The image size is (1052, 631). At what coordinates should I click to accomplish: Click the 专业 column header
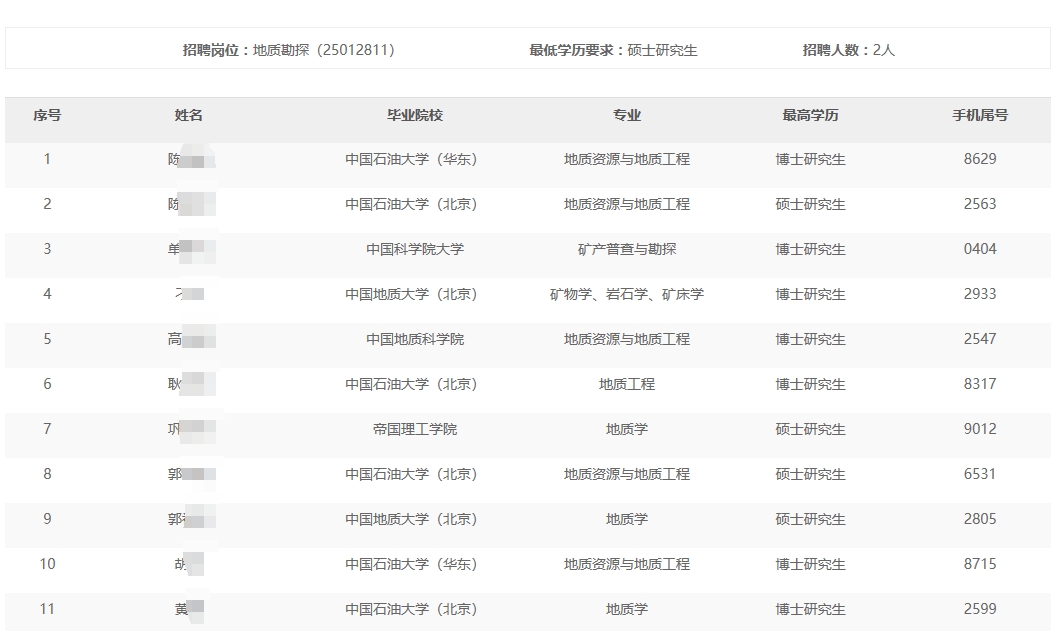pos(627,115)
